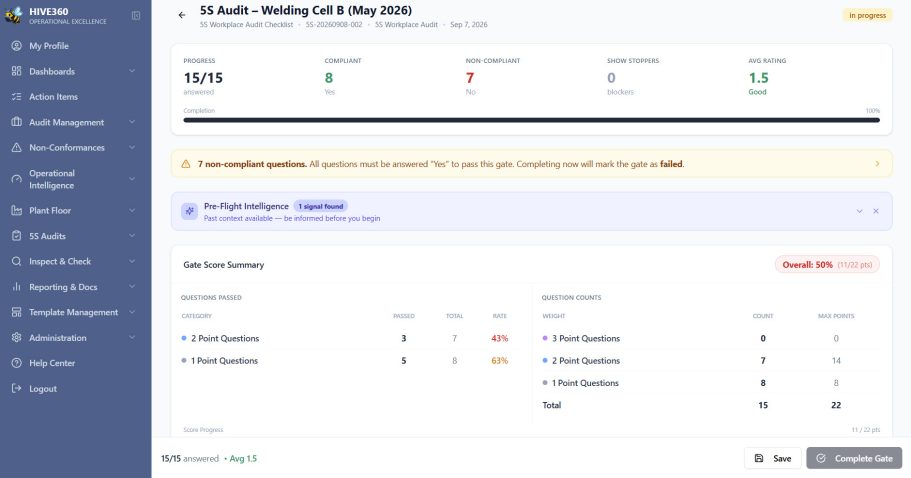Click the Non-Conformances warning triangle icon
This screenshot has width=911, height=478.
[16, 148]
